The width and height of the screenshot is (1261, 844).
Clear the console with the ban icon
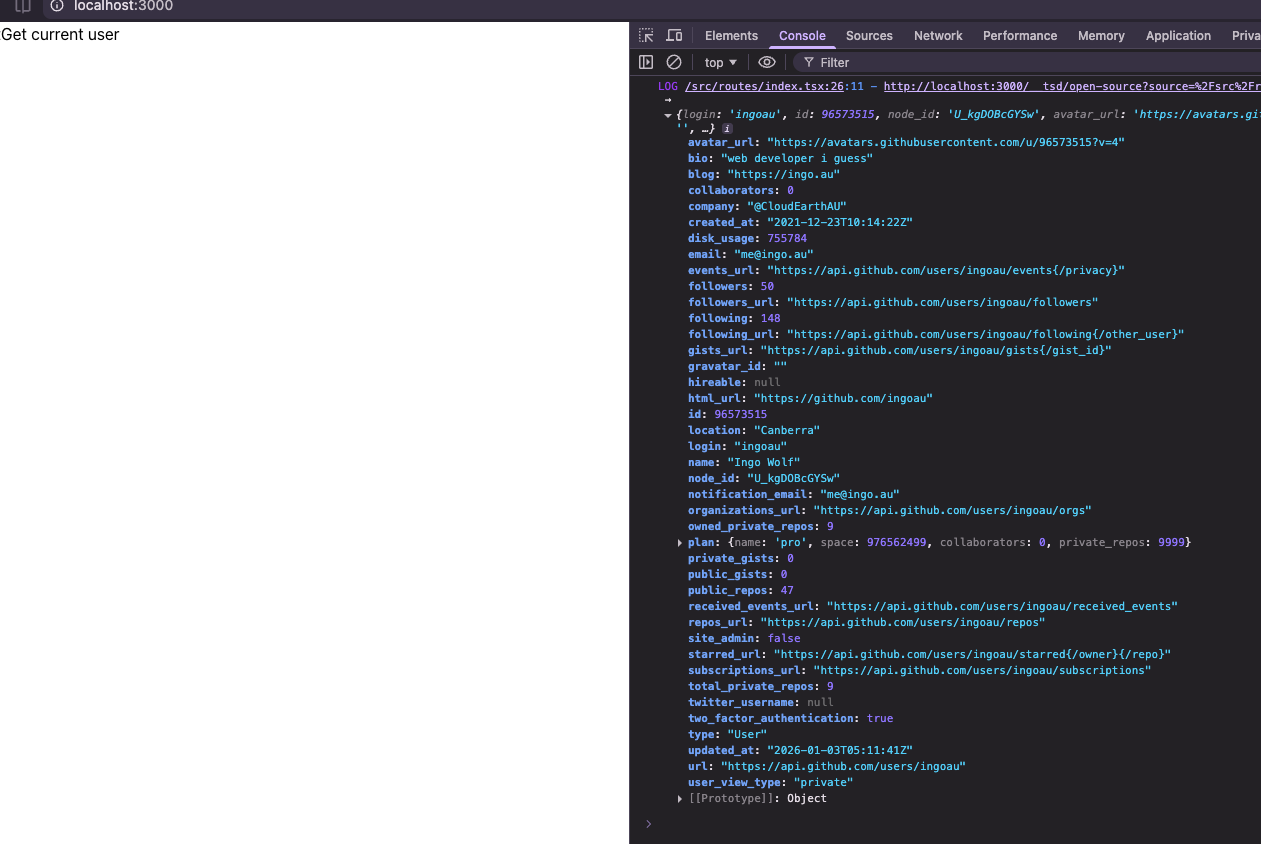coord(674,62)
